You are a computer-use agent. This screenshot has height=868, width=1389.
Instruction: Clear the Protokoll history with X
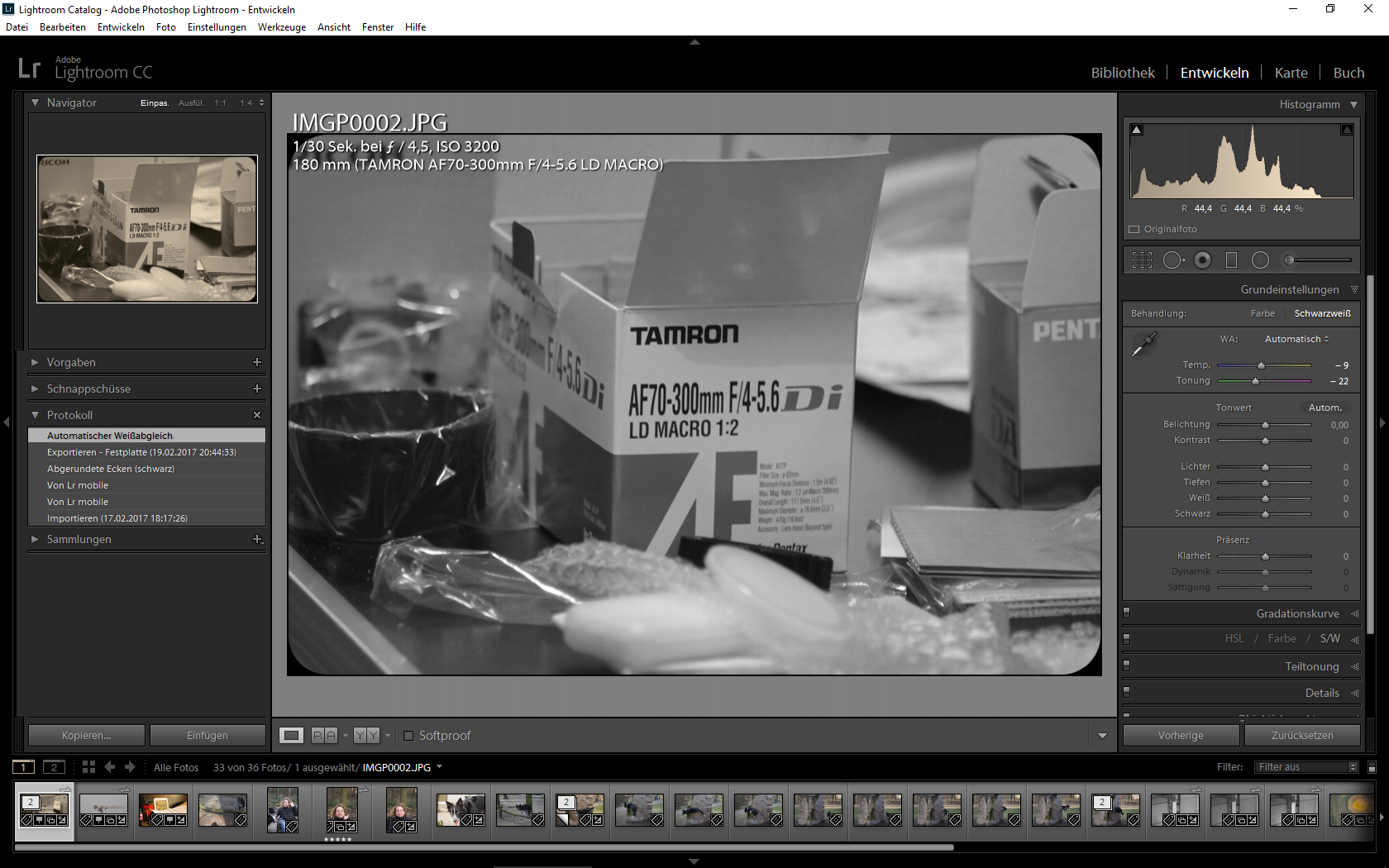pos(257,415)
